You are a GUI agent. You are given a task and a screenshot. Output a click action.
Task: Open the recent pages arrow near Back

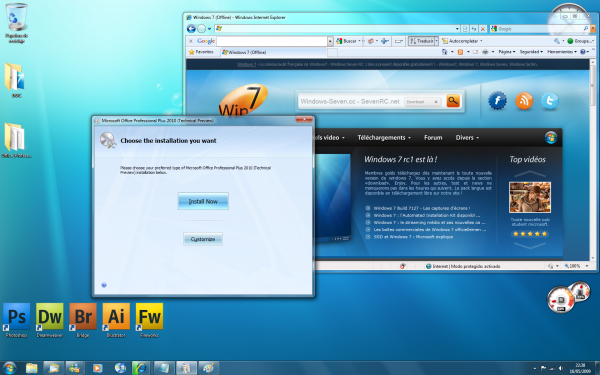tap(210, 29)
